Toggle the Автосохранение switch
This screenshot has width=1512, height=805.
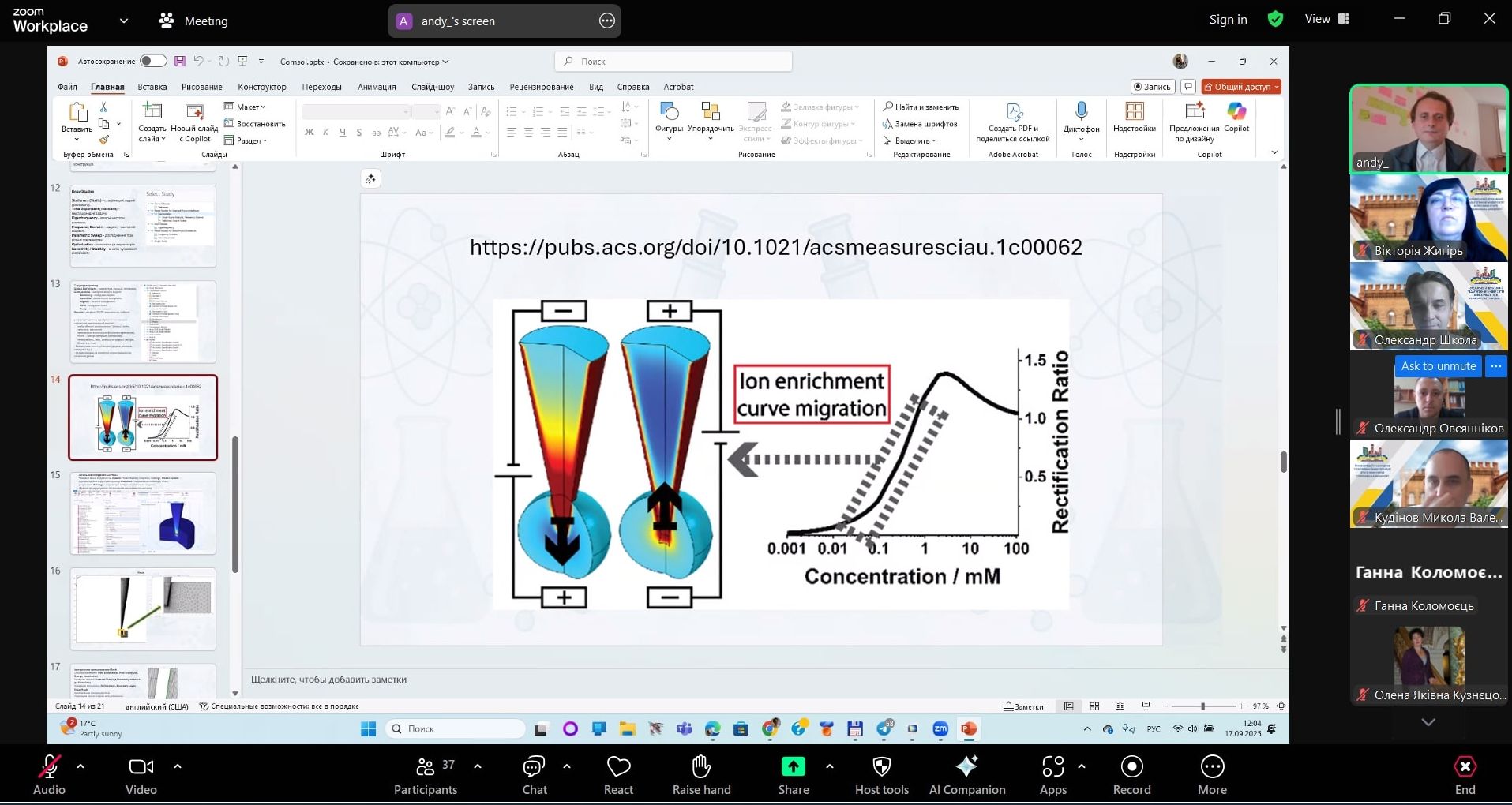pyautogui.click(x=153, y=61)
